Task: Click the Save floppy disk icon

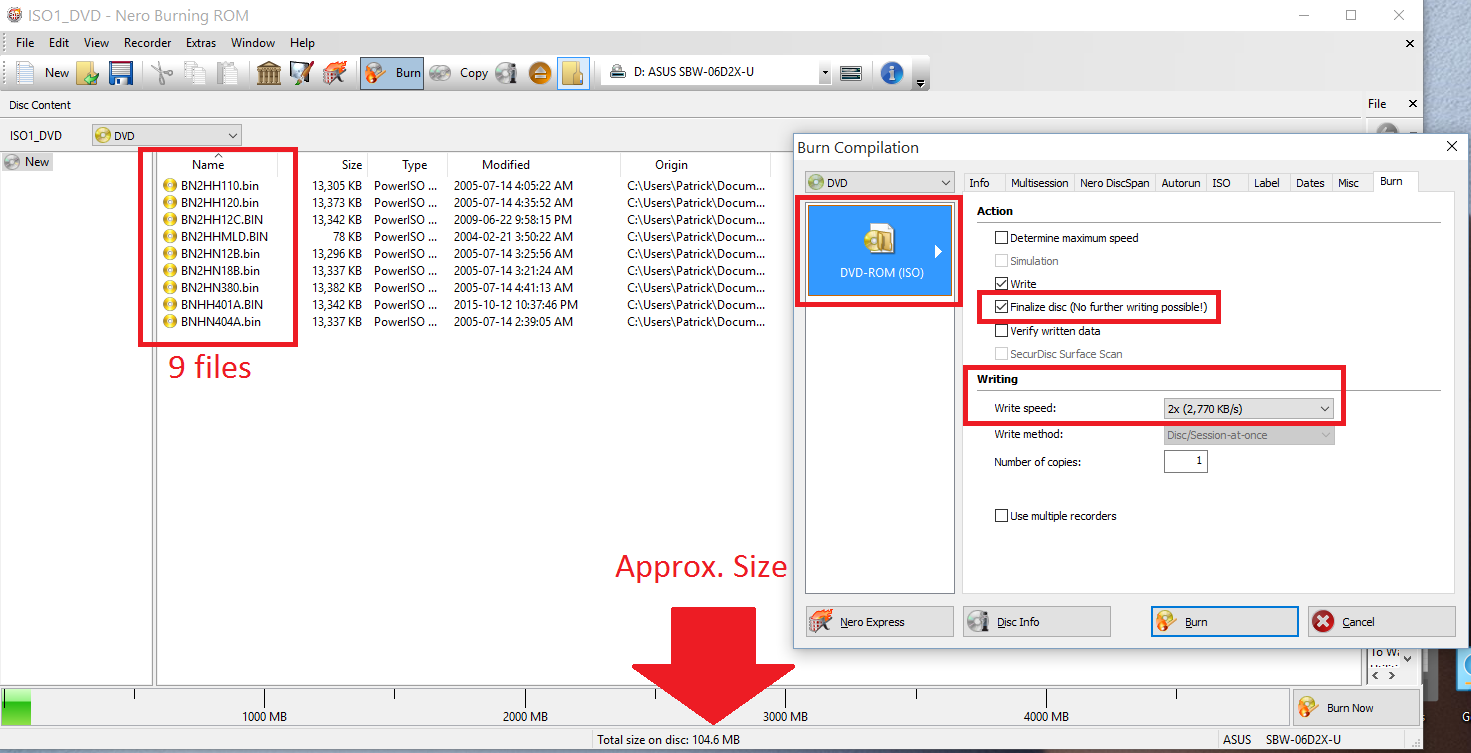Action: click(x=120, y=72)
